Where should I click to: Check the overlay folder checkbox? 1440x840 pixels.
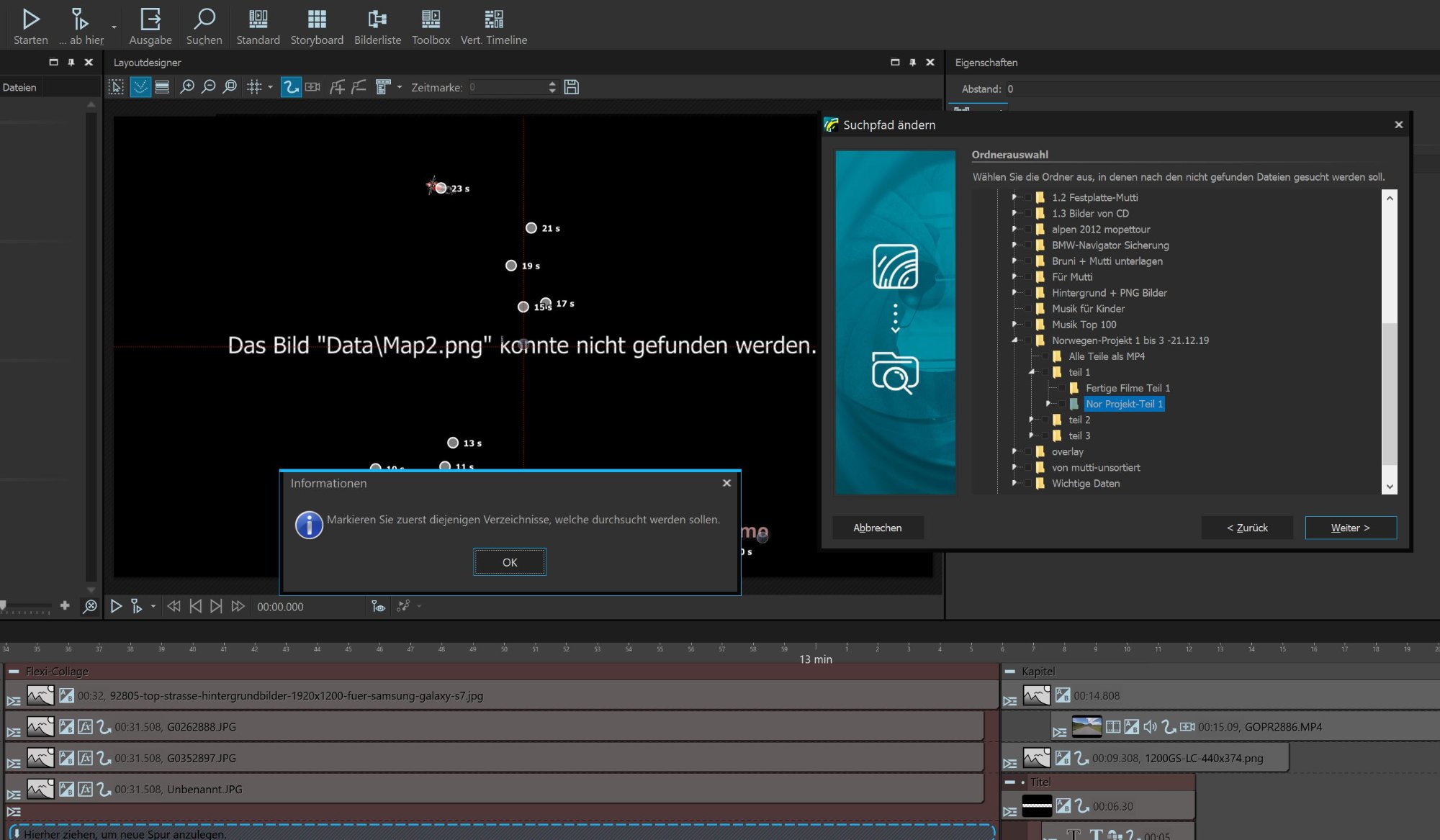click(1028, 451)
